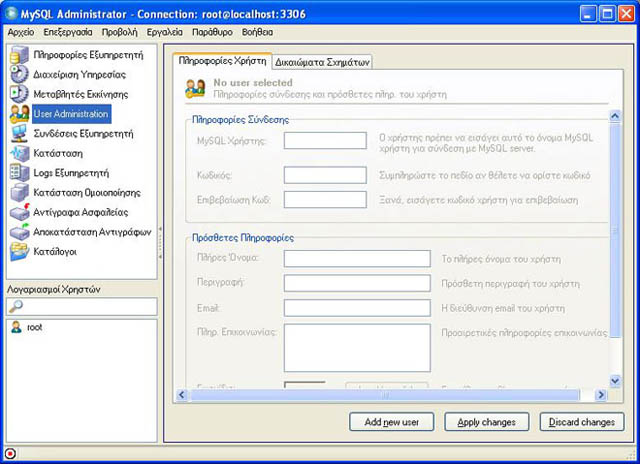The height and width of the screenshot is (464, 640).
Task: Click the horizontal scrollbar thumb
Action: [384, 395]
